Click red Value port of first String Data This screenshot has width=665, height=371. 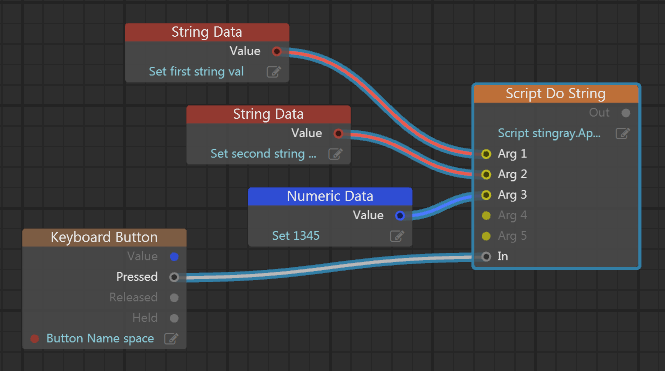pos(277,51)
